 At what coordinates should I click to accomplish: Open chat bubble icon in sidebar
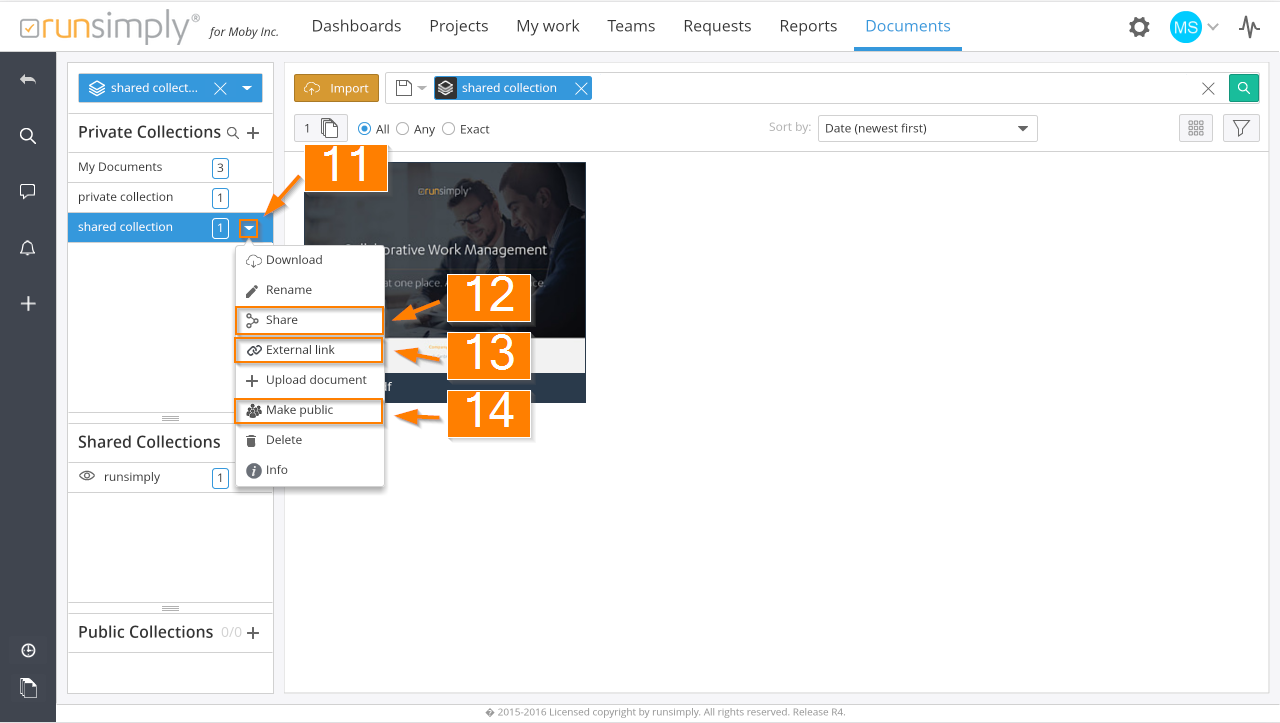point(28,192)
